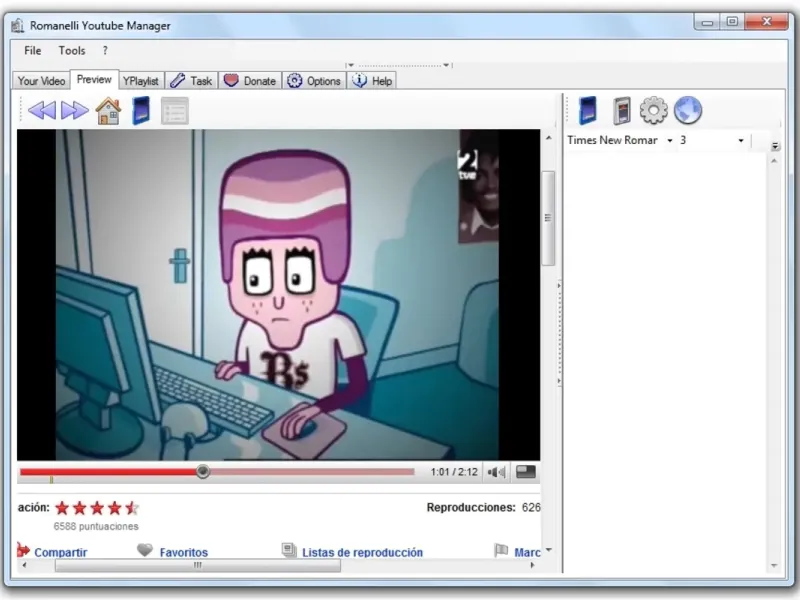Click the Favoritos link
Screen dimensions: 800x600
[184, 552]
